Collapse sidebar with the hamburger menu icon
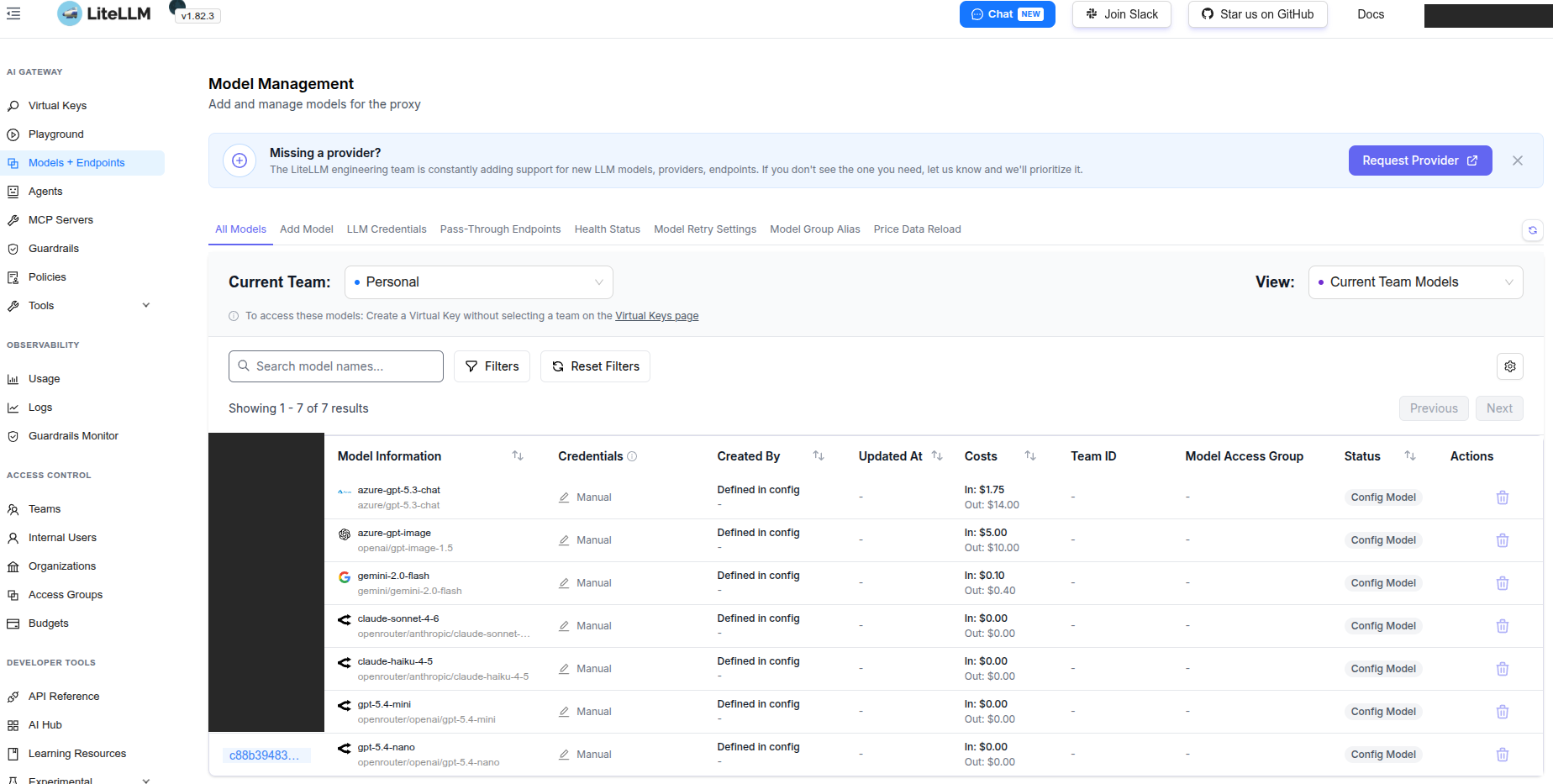 [x=13, y=13]
